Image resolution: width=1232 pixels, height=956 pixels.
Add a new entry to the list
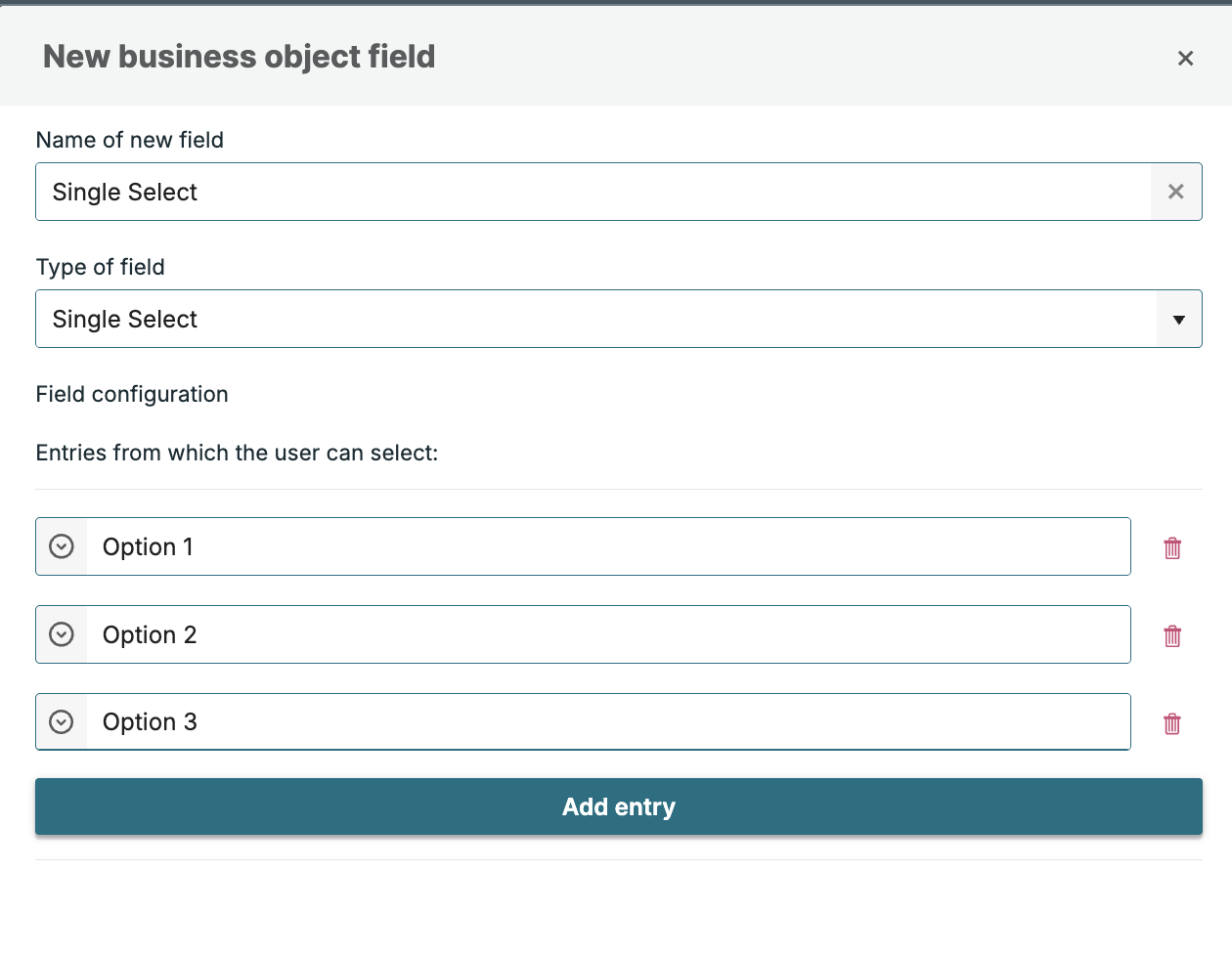point(619,806)
